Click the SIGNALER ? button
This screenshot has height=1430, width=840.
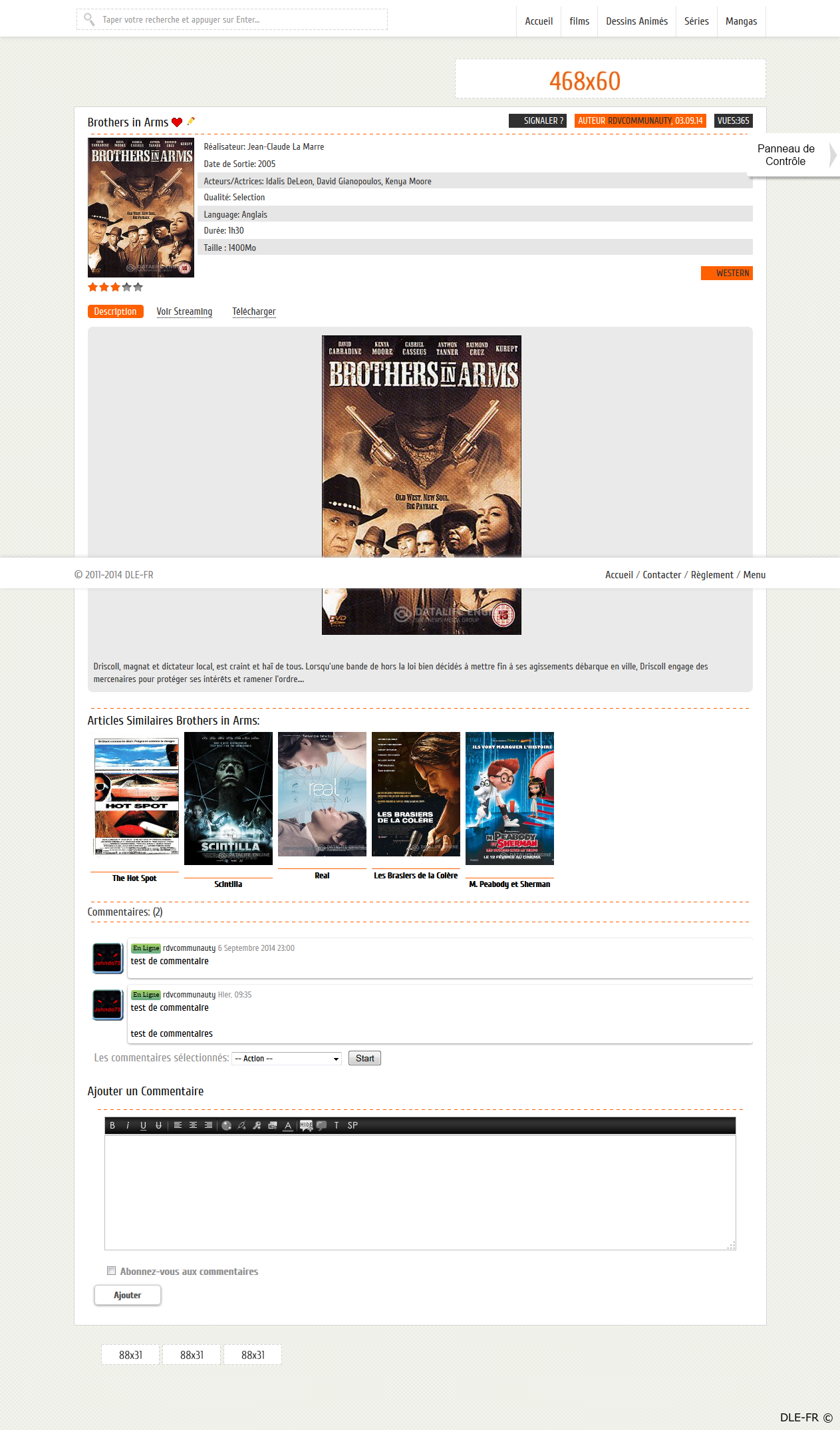(537, 120)
